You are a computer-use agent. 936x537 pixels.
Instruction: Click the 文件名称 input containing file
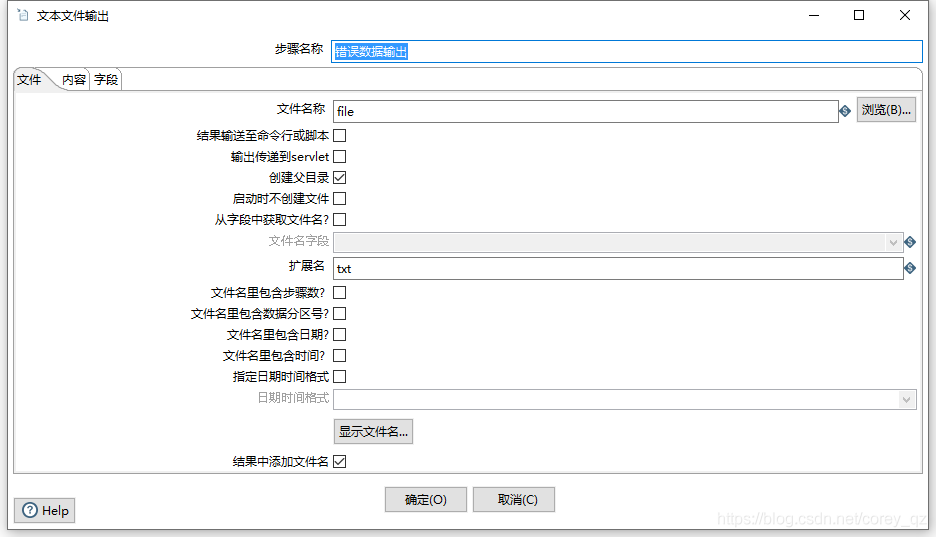(x=586, y=112)
